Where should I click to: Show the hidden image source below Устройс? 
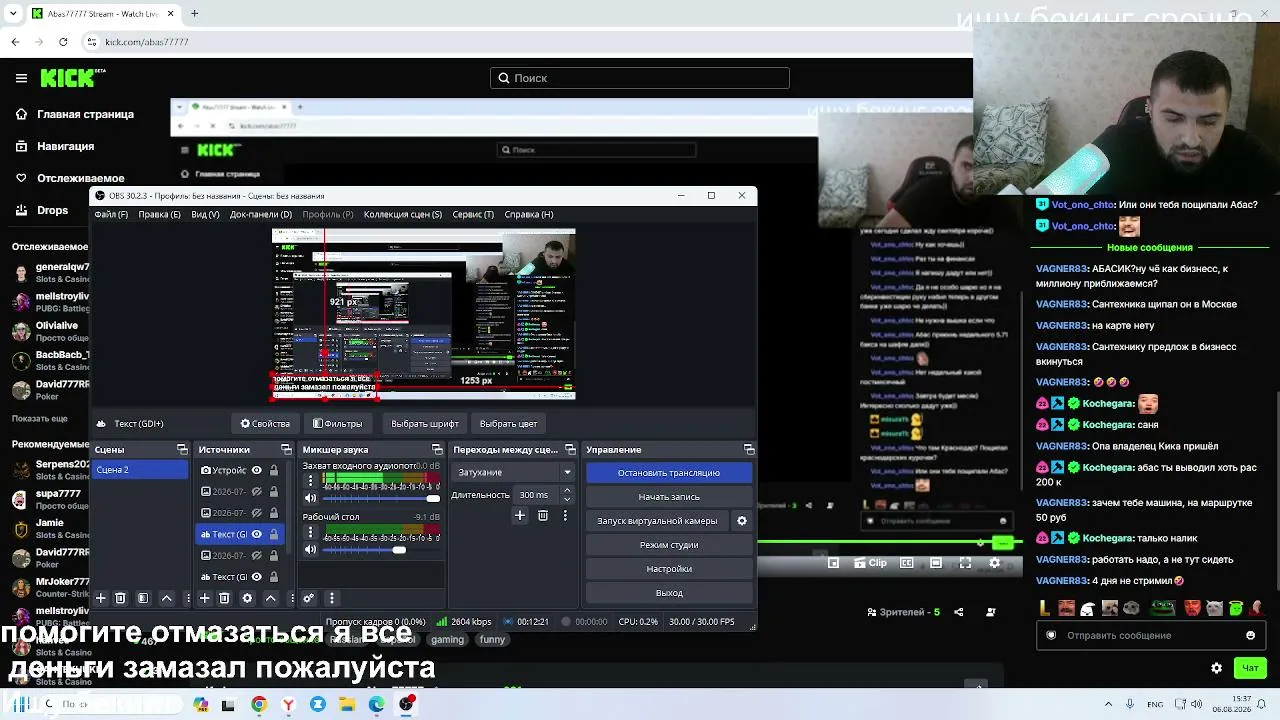pos(257,491)
